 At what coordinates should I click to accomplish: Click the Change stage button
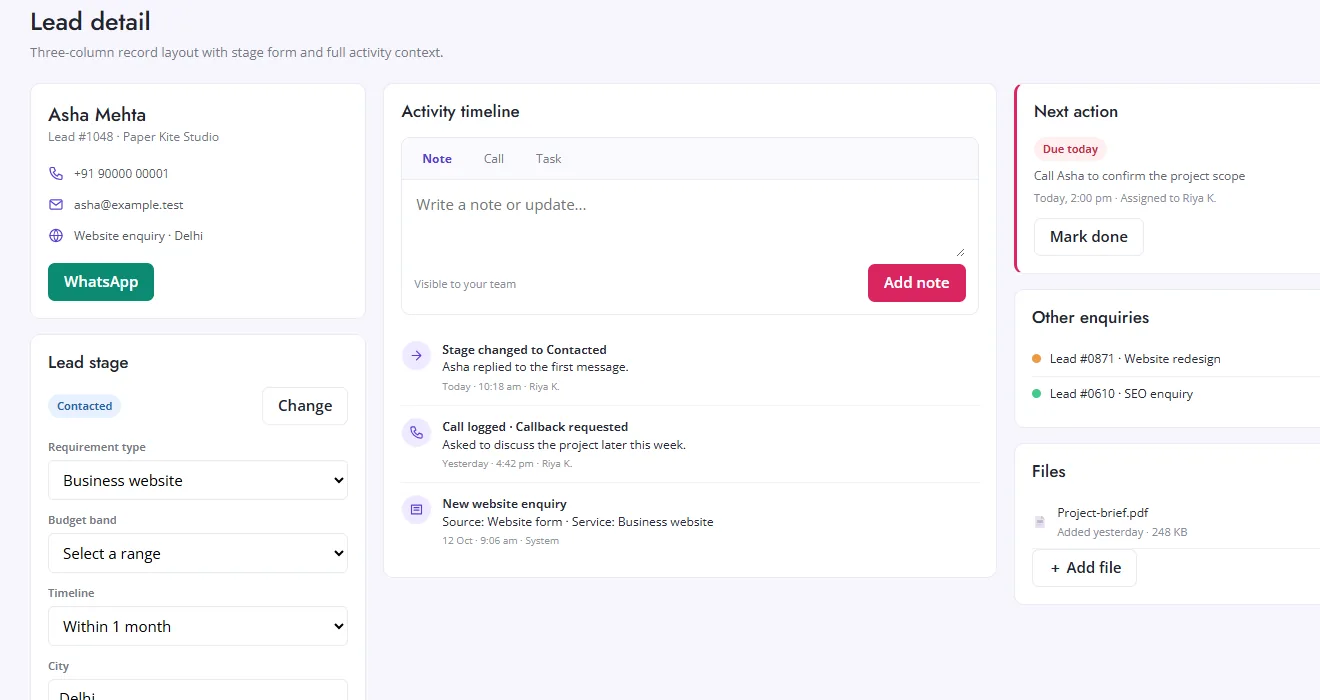(305, 406)
